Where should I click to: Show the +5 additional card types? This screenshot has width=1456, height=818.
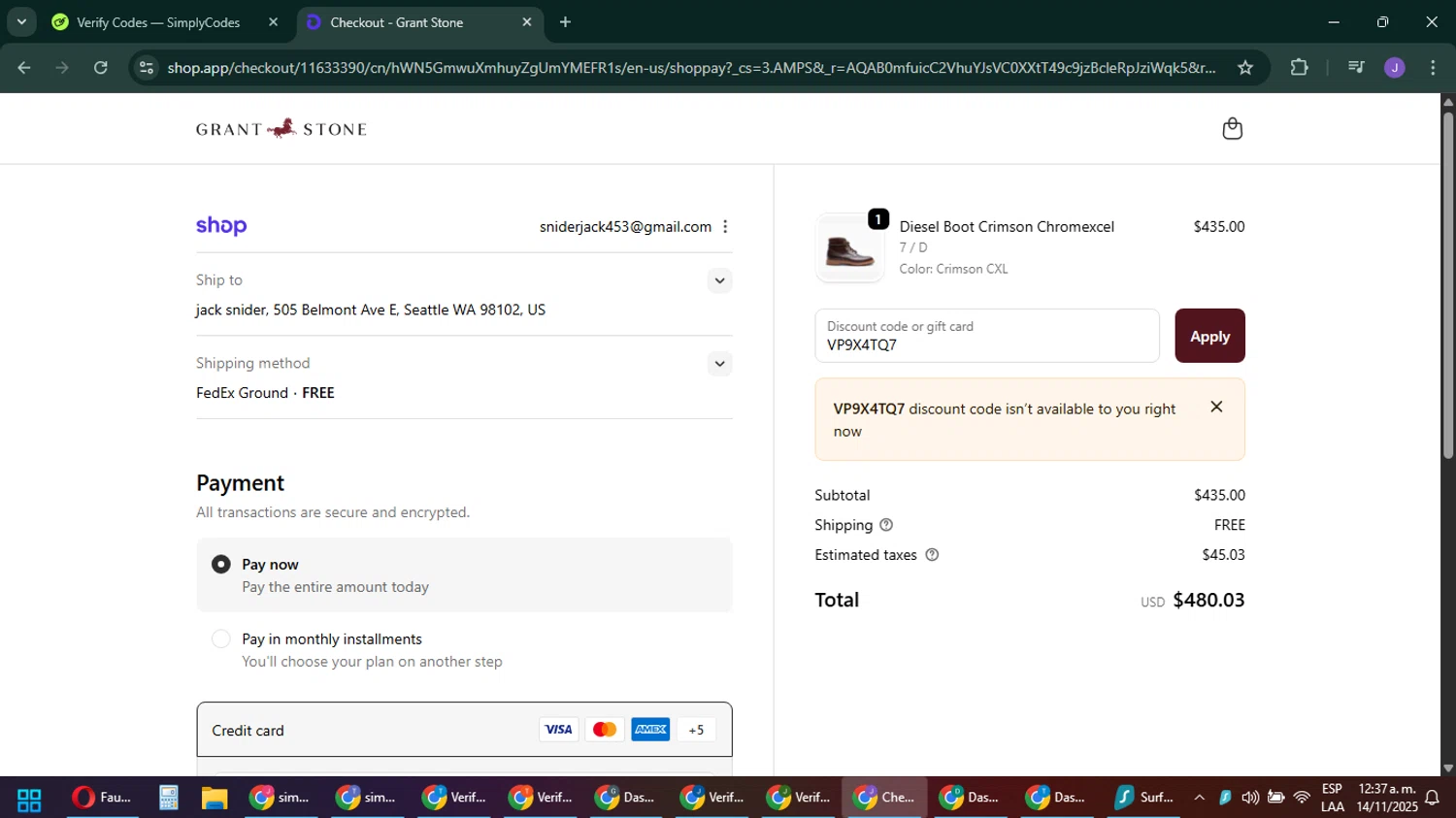[x=696, y=730]
